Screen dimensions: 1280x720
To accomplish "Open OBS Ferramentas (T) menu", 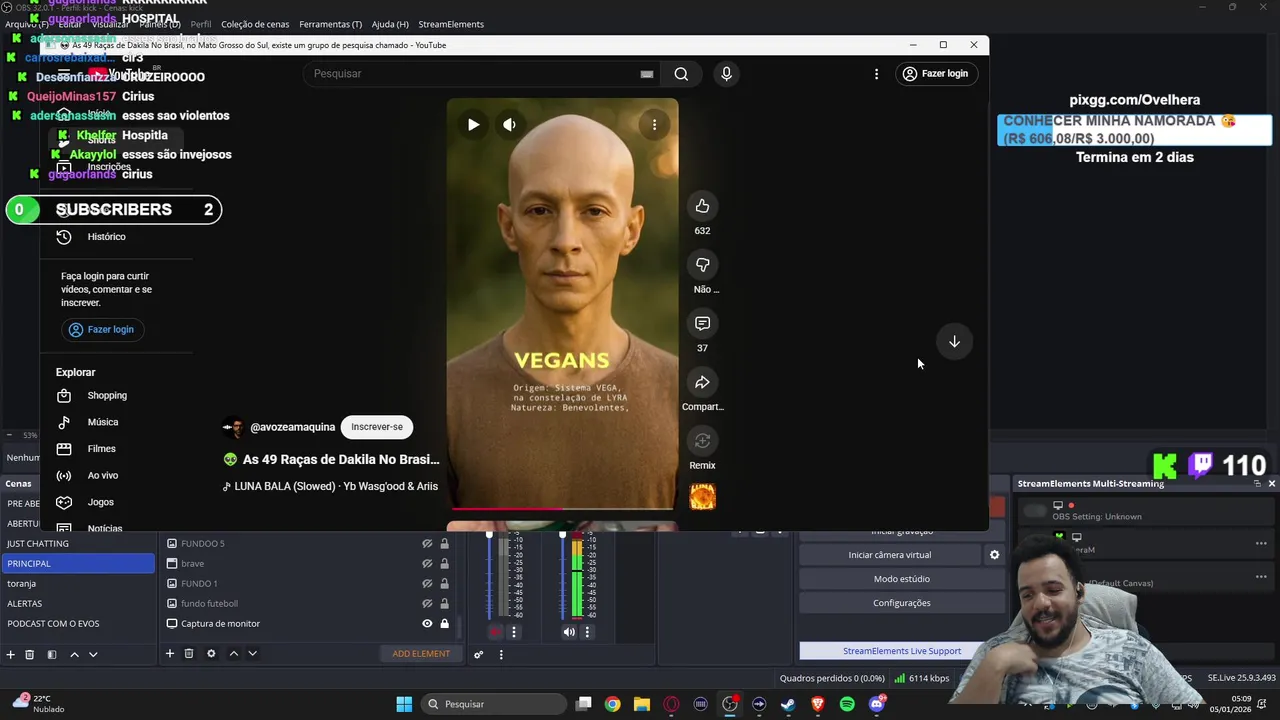I will 331,24.
